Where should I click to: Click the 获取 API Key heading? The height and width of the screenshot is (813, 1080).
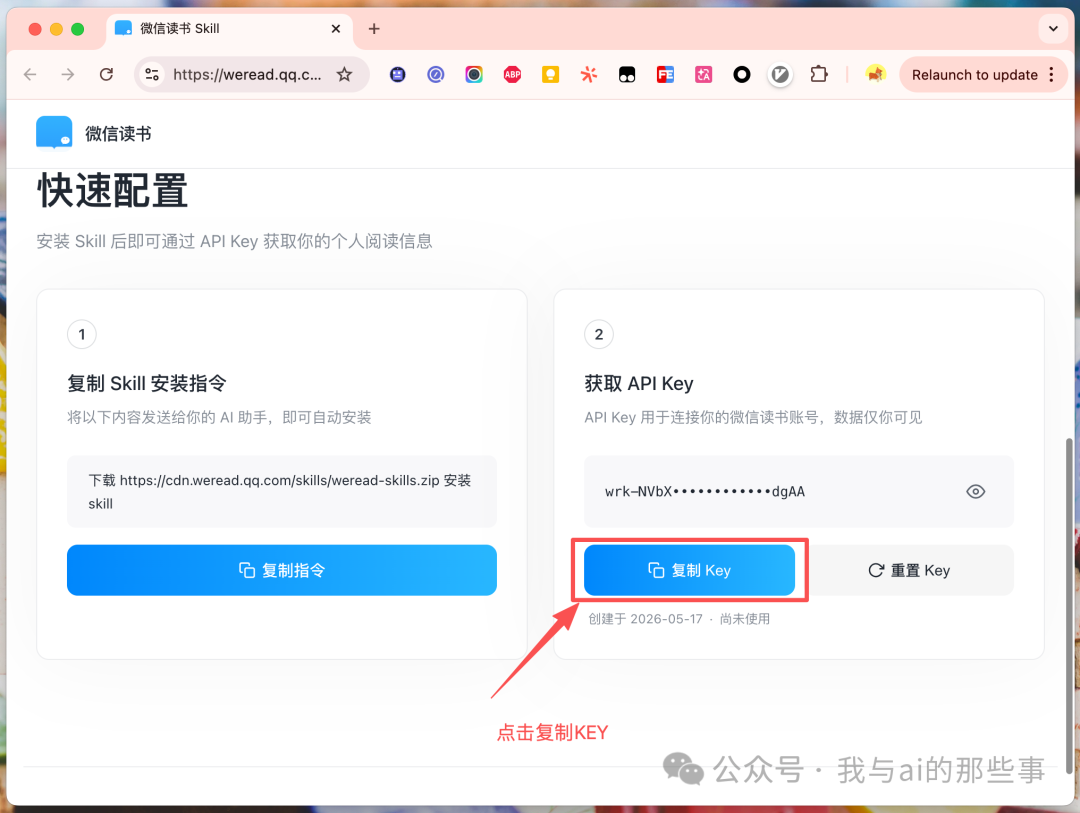pyautogui.click(x=638, y=383)
